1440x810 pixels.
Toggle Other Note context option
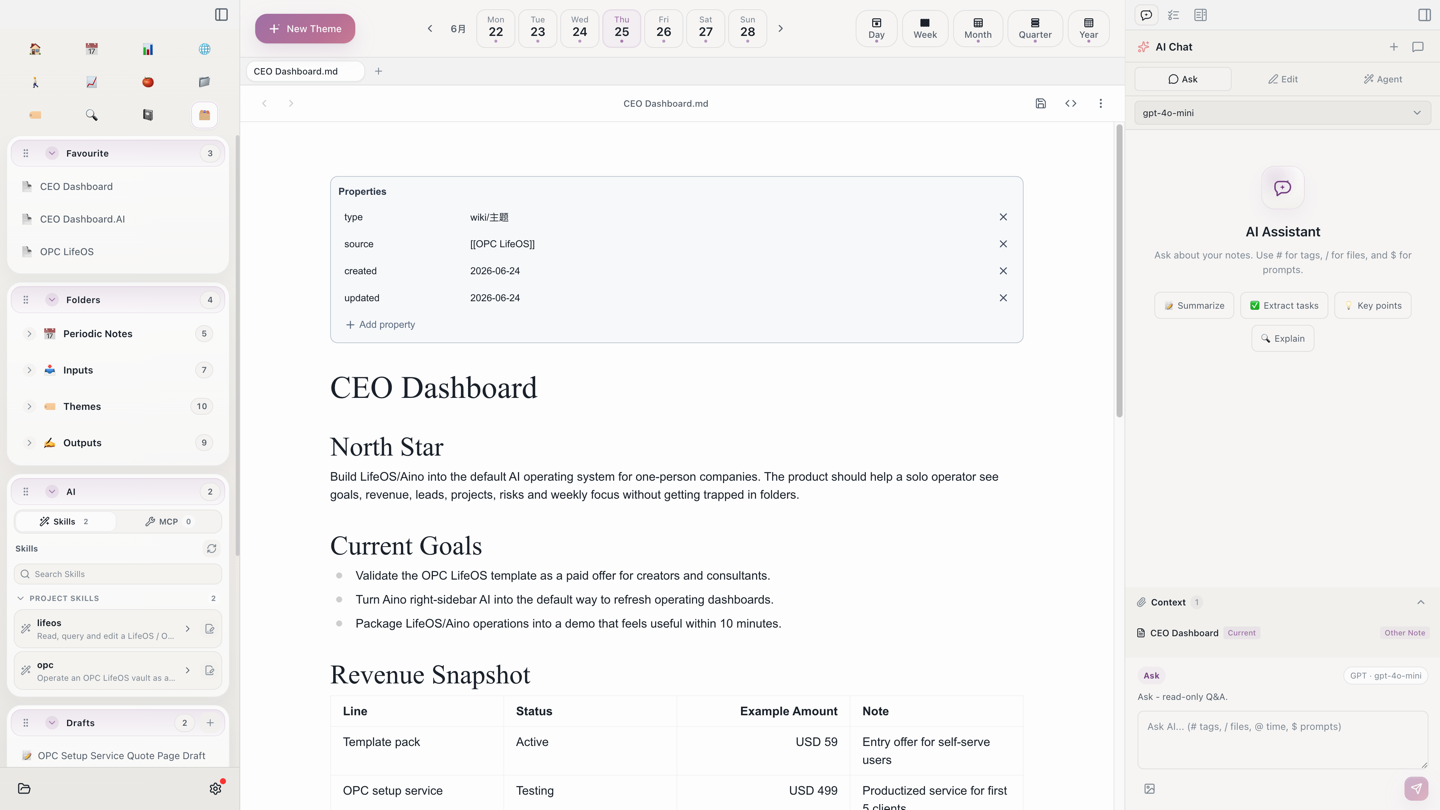click(1404, 633)
